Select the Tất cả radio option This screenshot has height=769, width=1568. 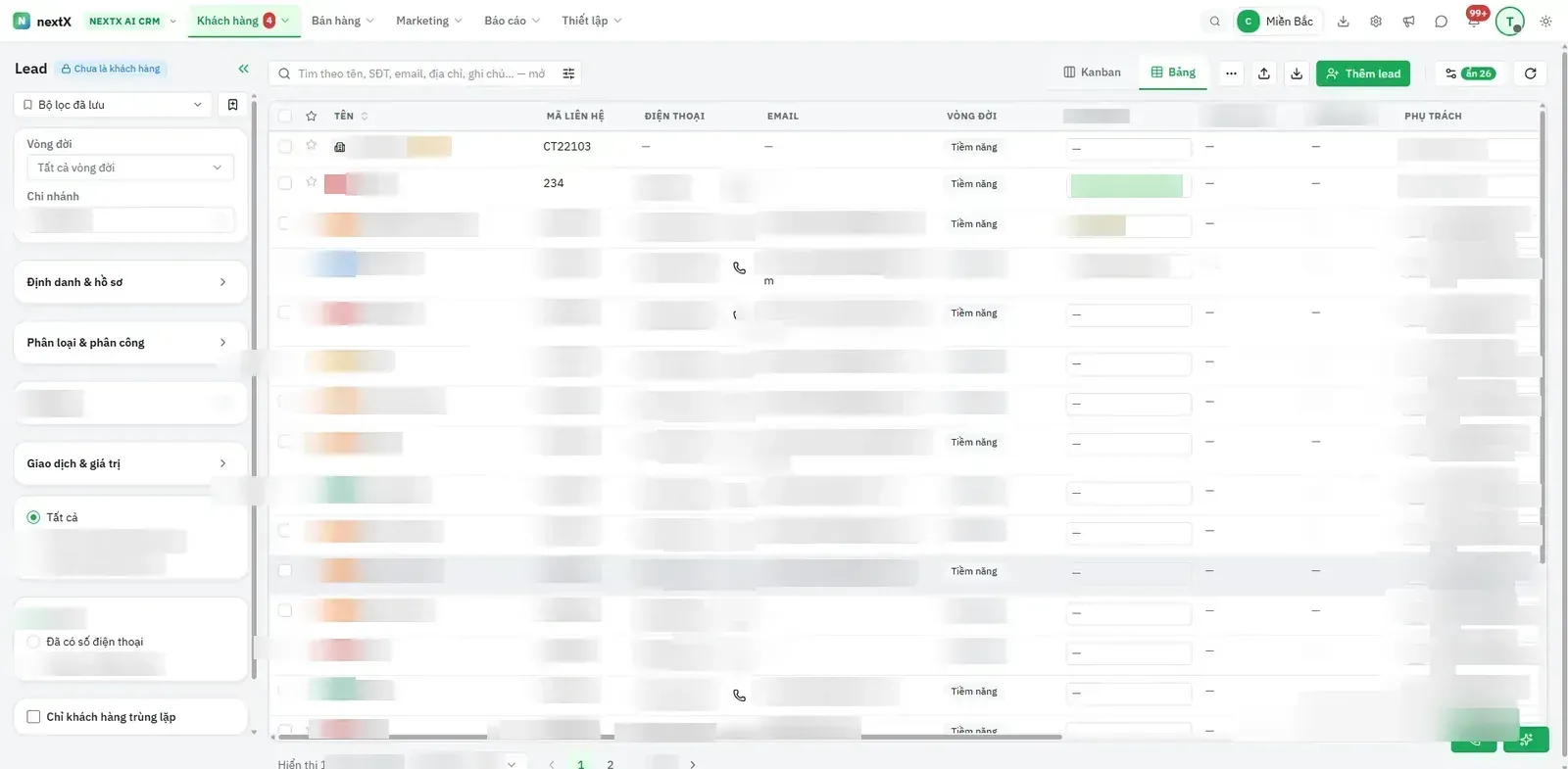tap(33, 517)
